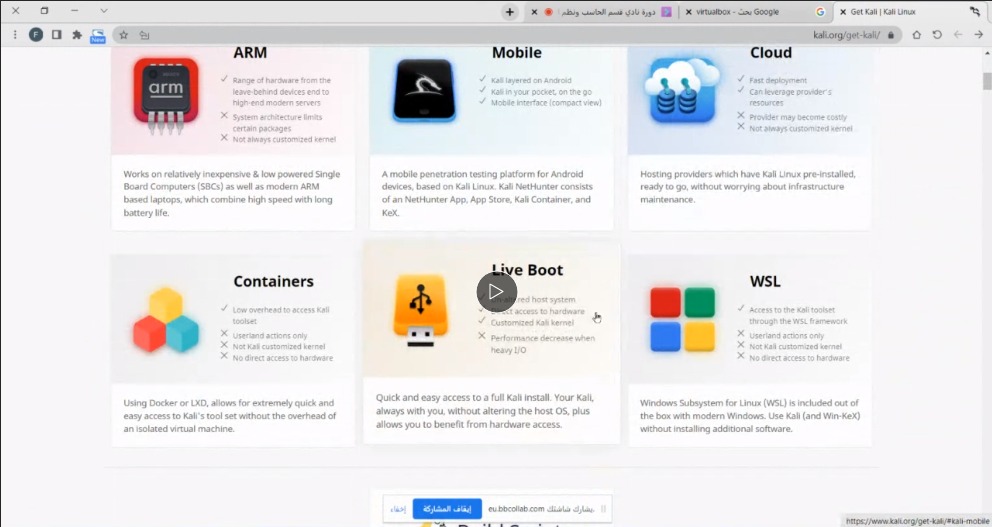Open the profile avatar labeled F
This screenshot has height=527, width=992.
(x=36, y=35)
